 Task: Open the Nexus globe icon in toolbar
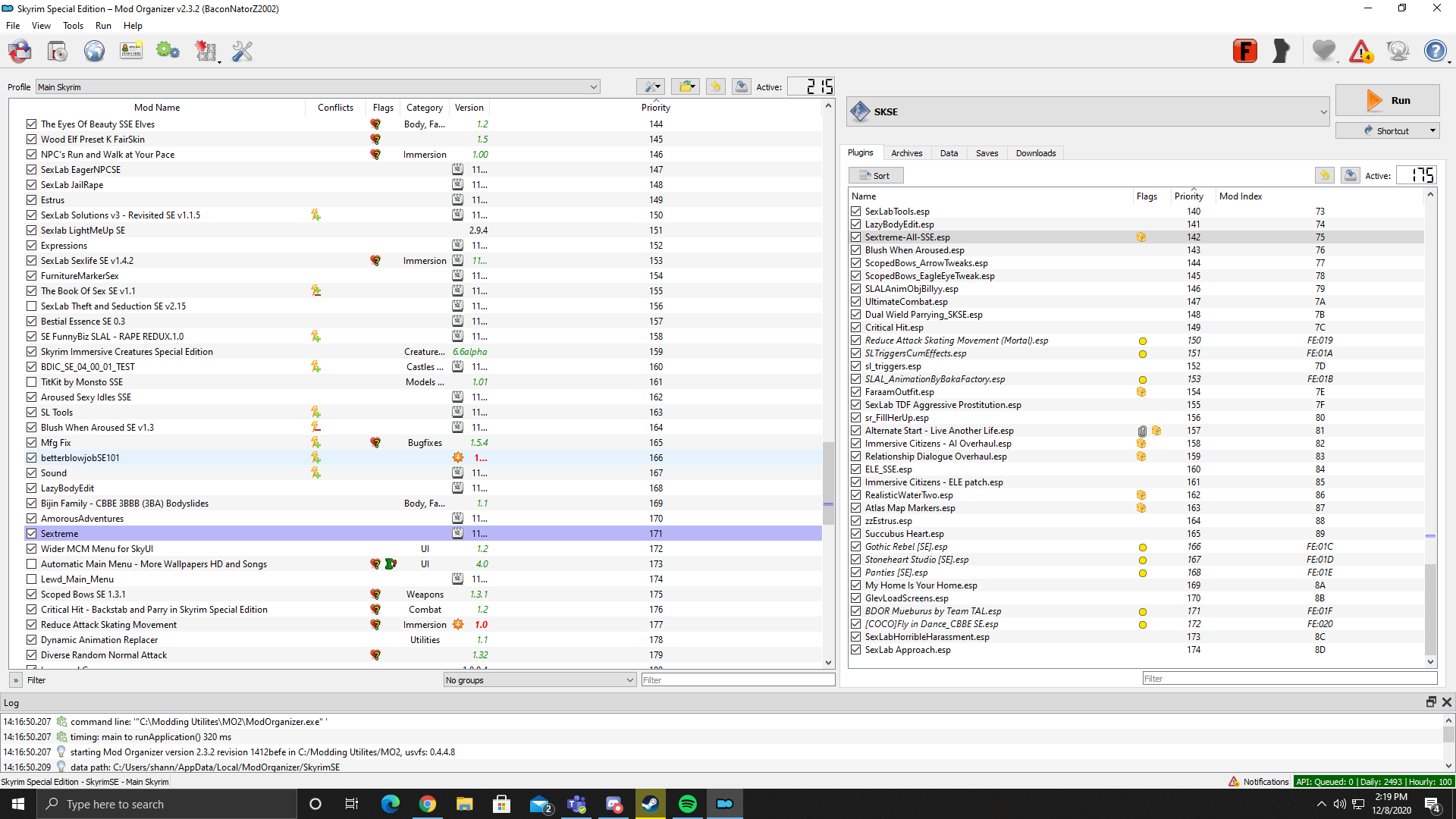pos(94,52)
